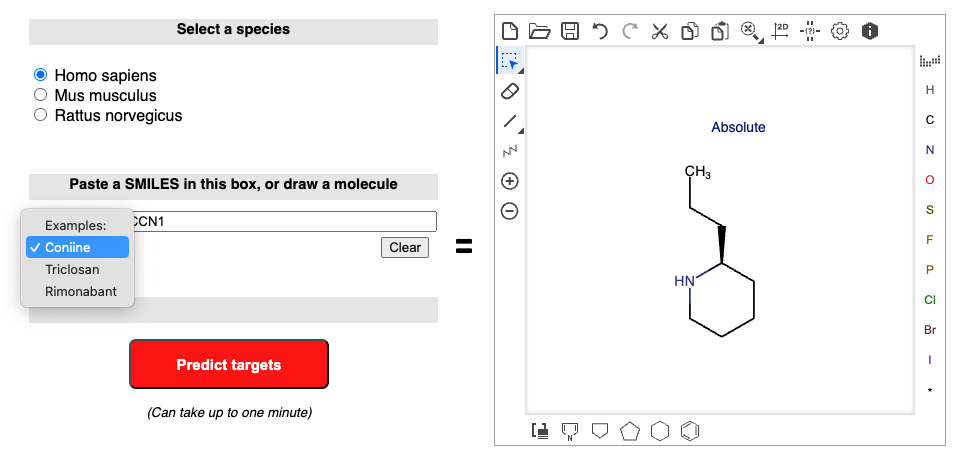This screenshot has width=970, height=471.
Task: Pick Rimonabant example molecule
Action: coord(80,291)
